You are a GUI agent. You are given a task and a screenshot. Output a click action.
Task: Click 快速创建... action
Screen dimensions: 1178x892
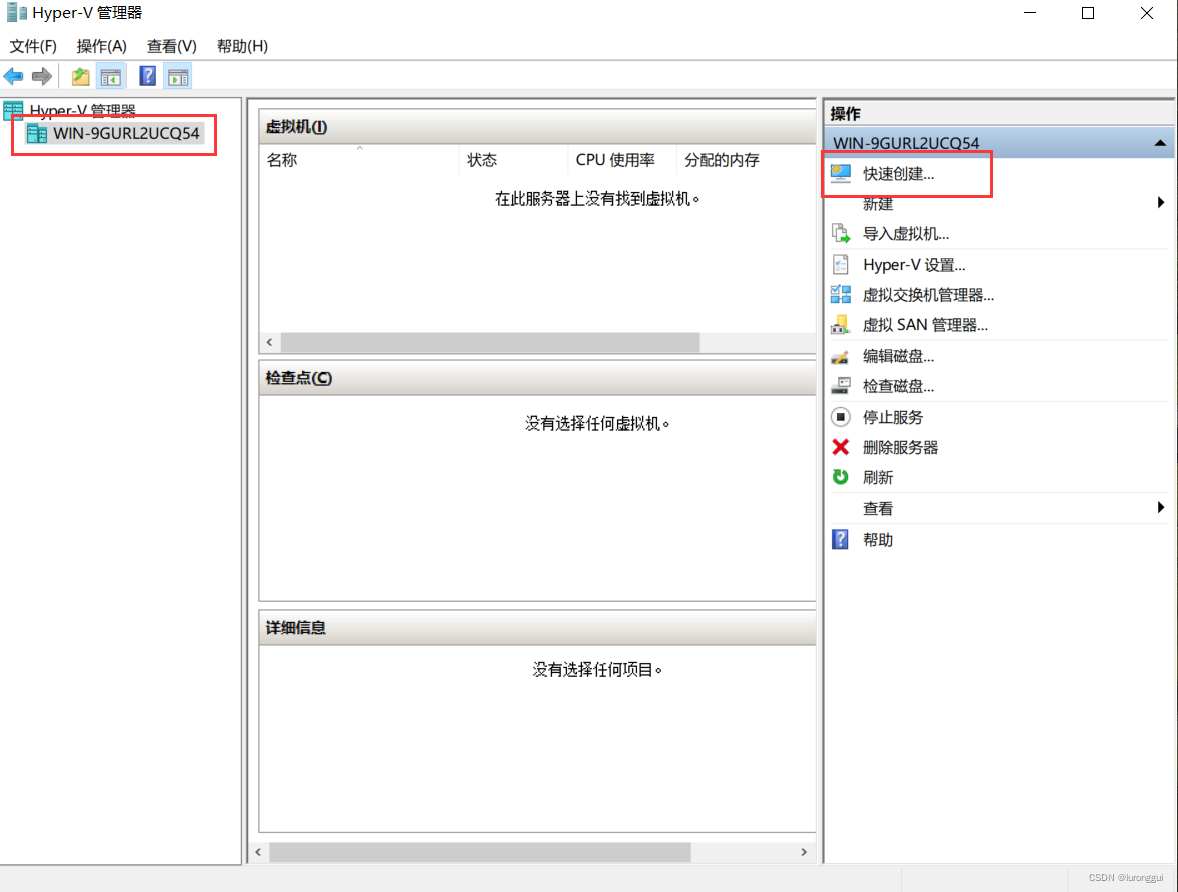pyautogui.click(x=899, y=174)
